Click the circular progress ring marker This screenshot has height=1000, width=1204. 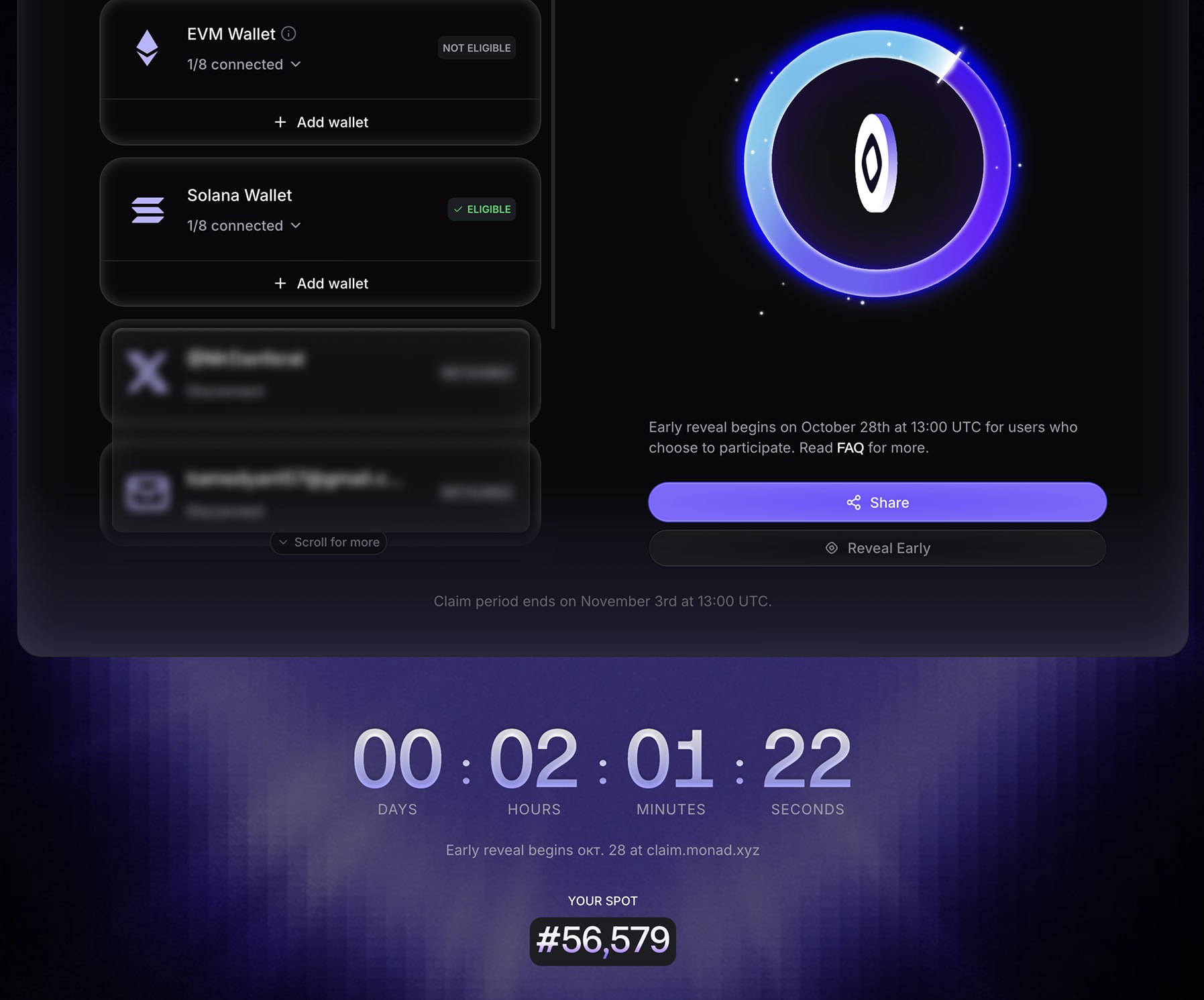[x=950, y=66]
